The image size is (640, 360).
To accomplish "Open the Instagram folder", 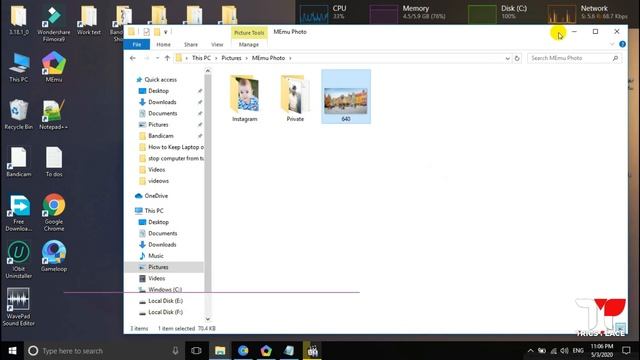I will point(244,98).
